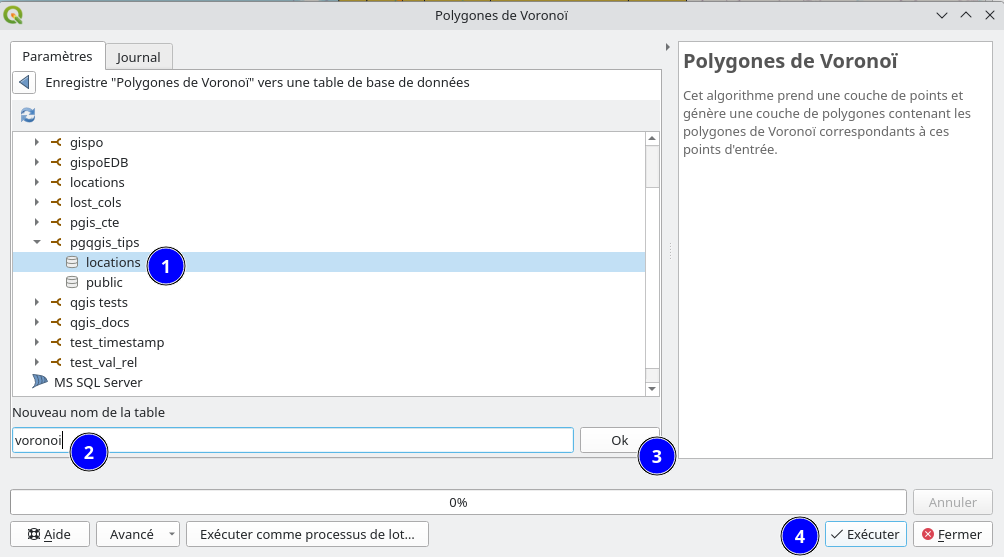Screen dimensions: 1004x557
Task: Switch to the Paramètres tab
Action: coord(57,56)
